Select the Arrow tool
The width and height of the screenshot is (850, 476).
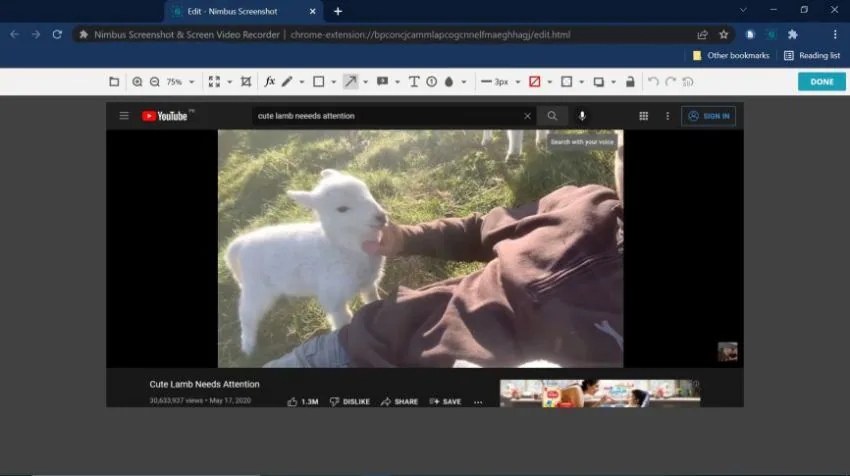pyautogui.click(x=351, y=82)
